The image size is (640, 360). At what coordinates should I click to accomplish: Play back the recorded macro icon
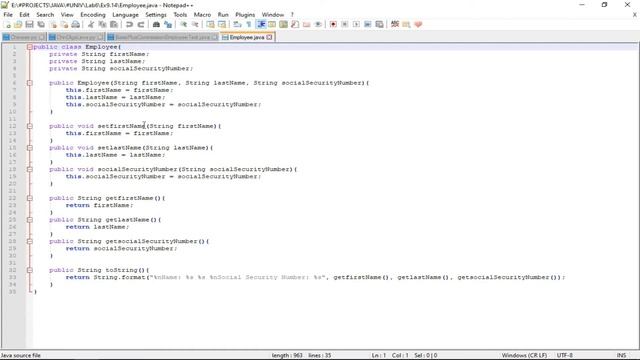tap(356, 24)
